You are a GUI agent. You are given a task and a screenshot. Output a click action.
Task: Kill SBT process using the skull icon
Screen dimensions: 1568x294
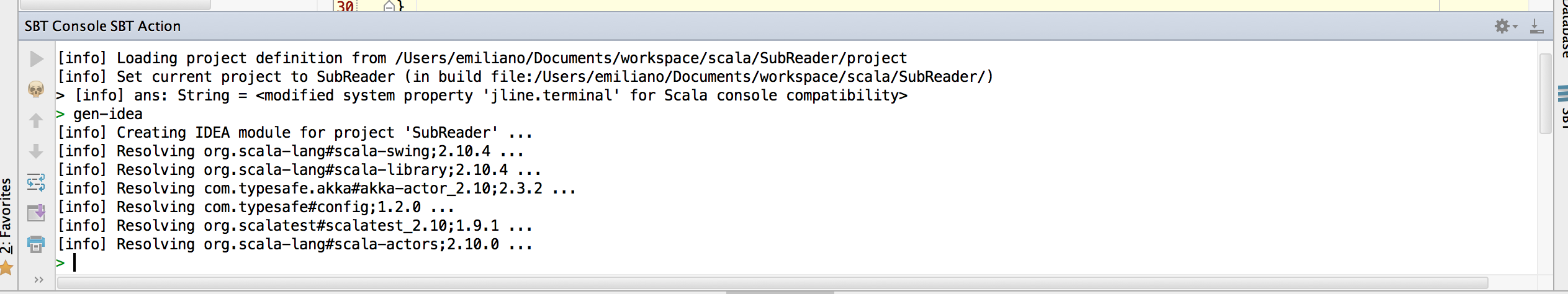[x=36, y=89]
